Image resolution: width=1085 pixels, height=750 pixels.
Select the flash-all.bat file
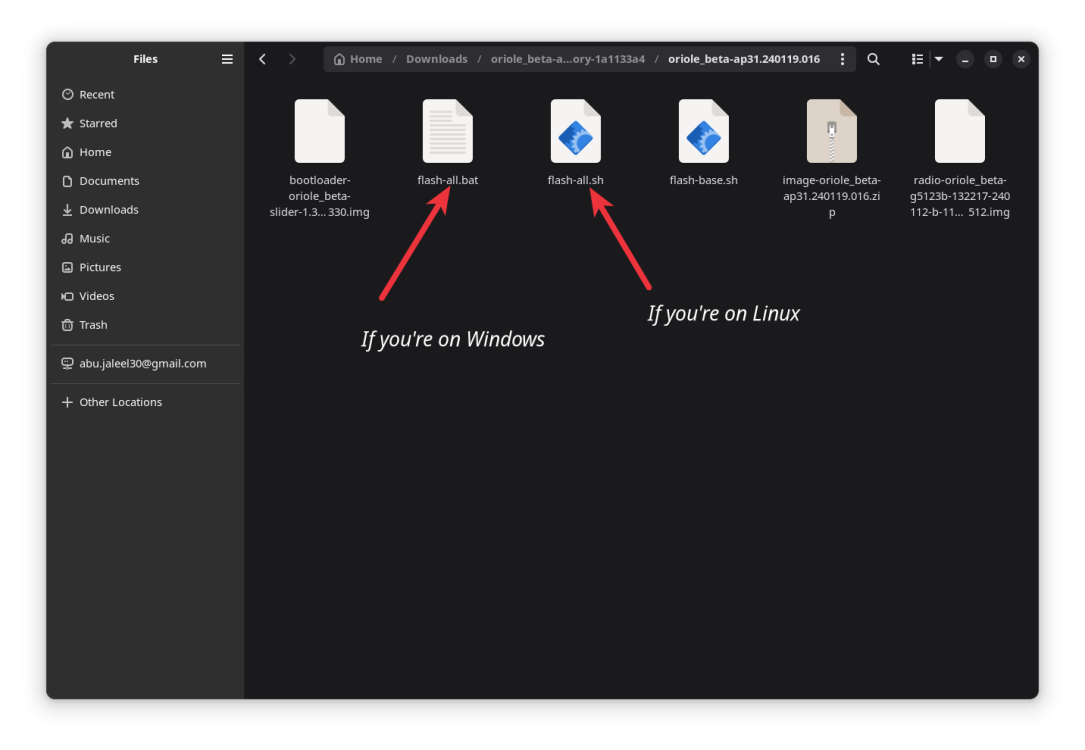click(447, 131)
